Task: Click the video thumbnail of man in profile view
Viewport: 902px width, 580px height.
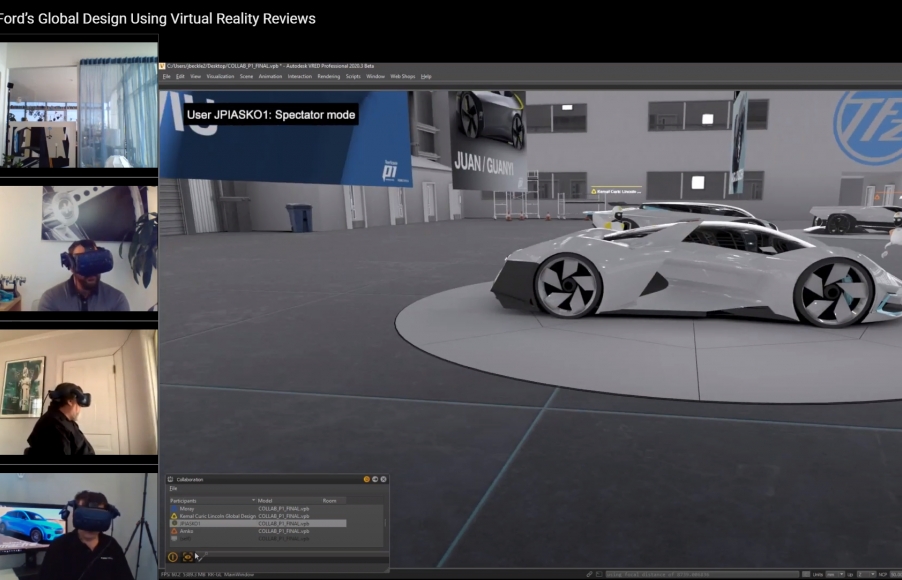Action: 79,392
